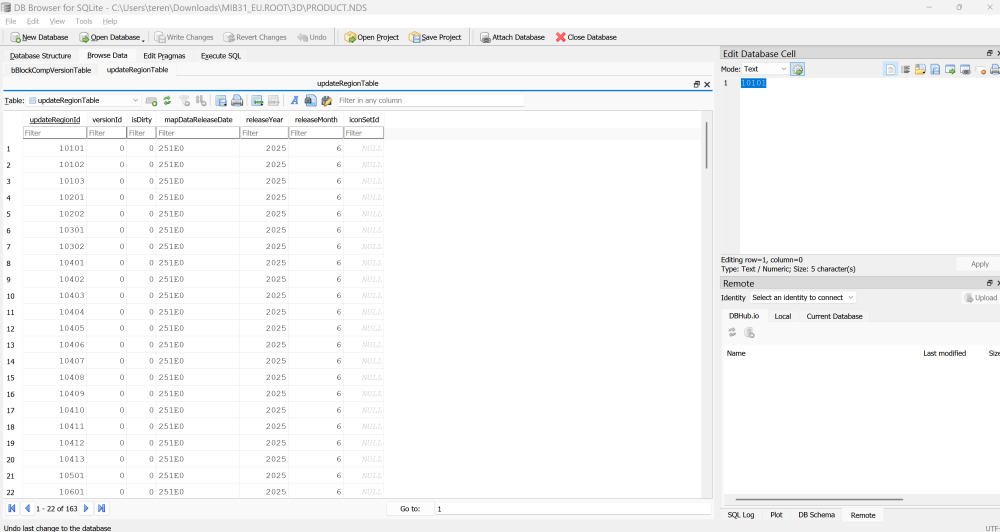Click Revert Changes toolbar button
The image size is (1000, 532).
(x=255, y=37)
